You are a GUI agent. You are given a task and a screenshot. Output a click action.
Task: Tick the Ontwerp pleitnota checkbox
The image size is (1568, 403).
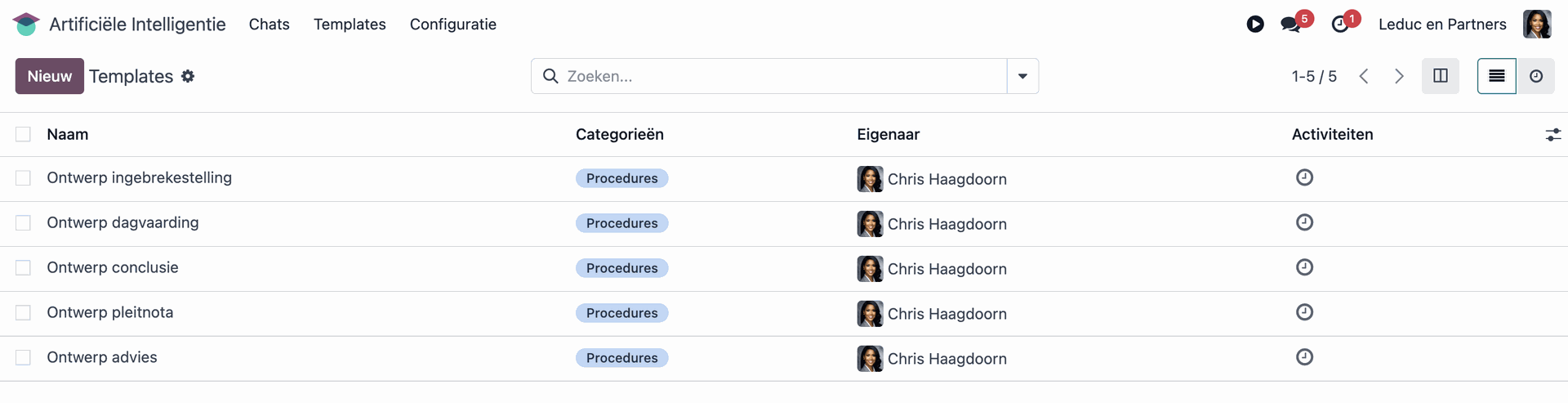(23, 313)
